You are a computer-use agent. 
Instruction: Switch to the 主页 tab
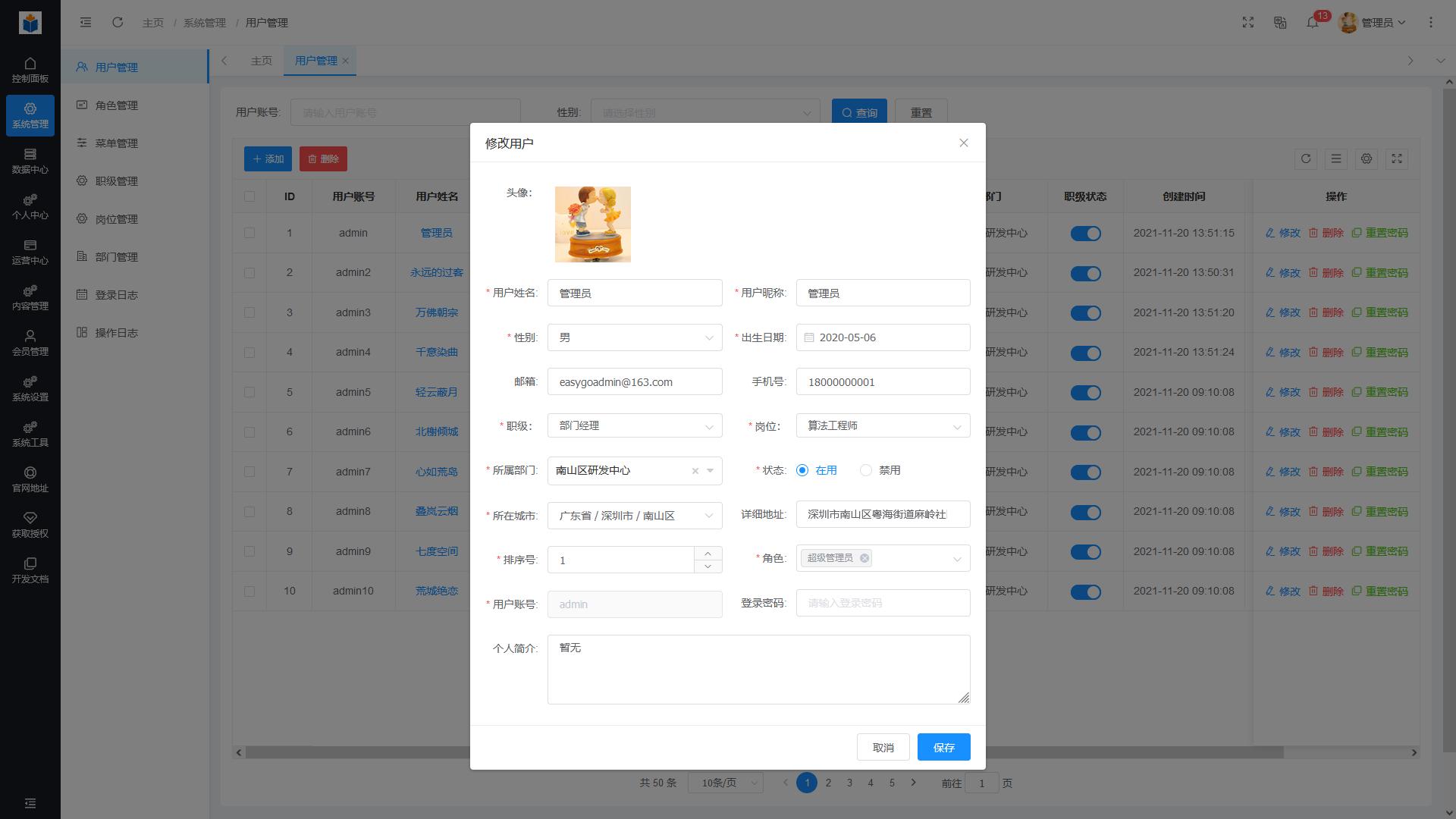(x=261, y=61)
